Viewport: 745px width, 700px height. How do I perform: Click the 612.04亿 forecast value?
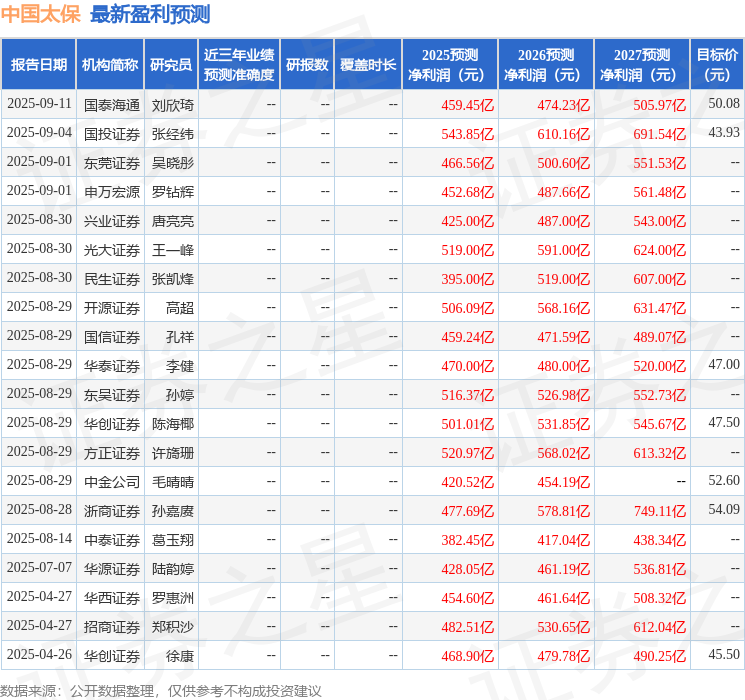point(659,627)
